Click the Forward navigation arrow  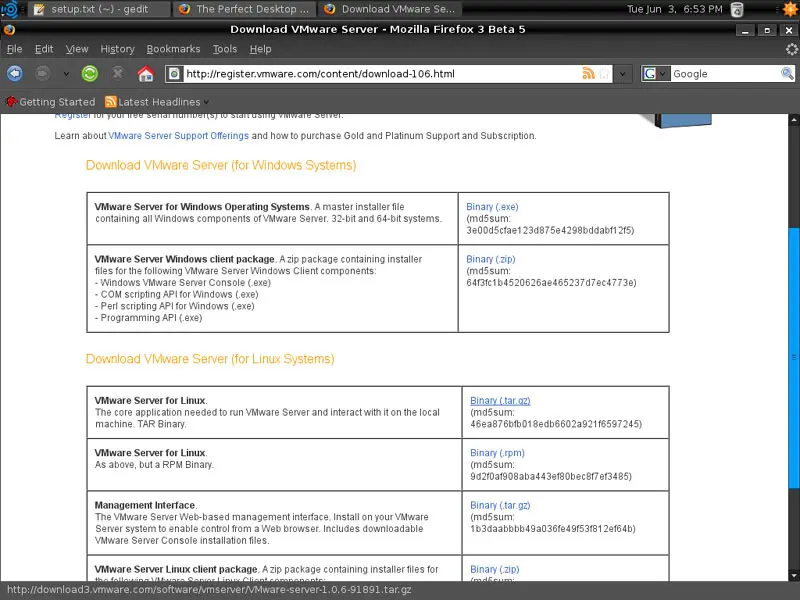click(x=42, y=73)
